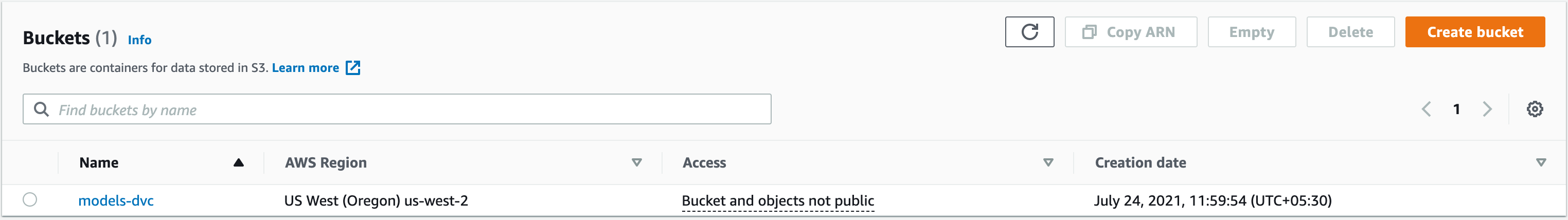Viewport: 1568px width, 220px height.
Task: Click the refresh buckets icon button
Action: click(1029, 31)
